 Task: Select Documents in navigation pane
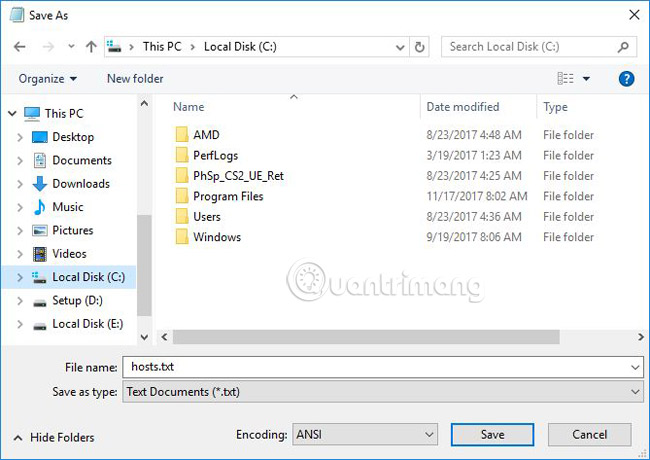tap(82, 160)
